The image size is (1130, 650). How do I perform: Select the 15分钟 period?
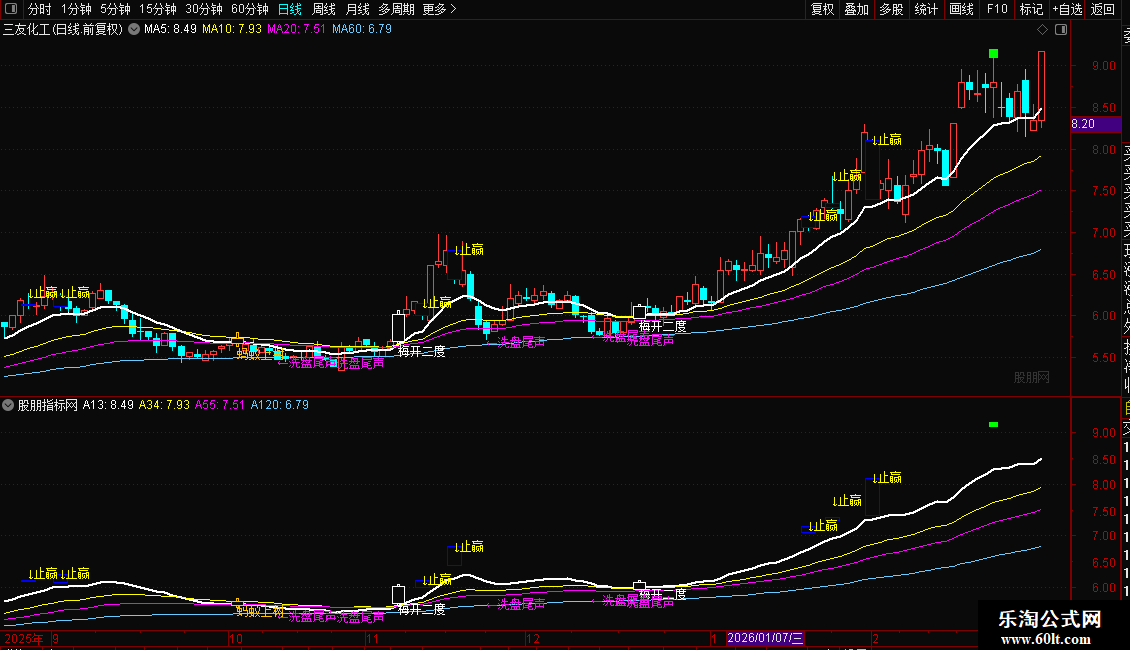click(x=158, y=9)
